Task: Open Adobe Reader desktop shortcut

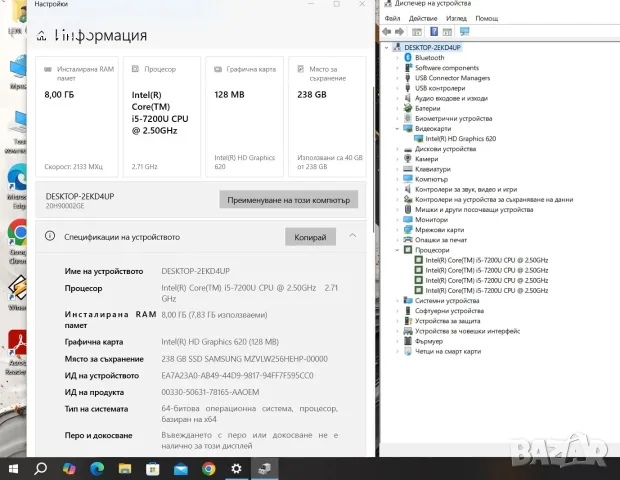Action: pos(17,342)
